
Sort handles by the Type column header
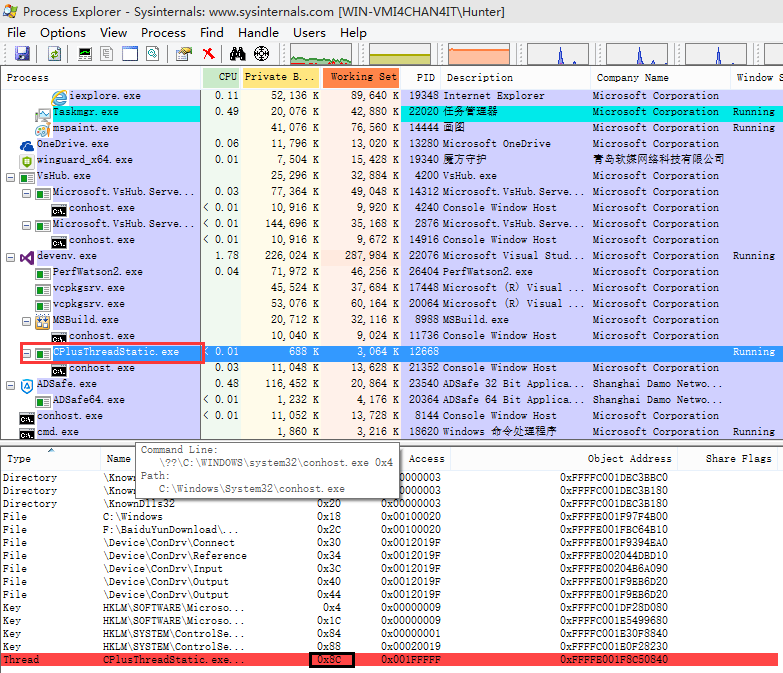pyautogui.click(x=50, y=458)
